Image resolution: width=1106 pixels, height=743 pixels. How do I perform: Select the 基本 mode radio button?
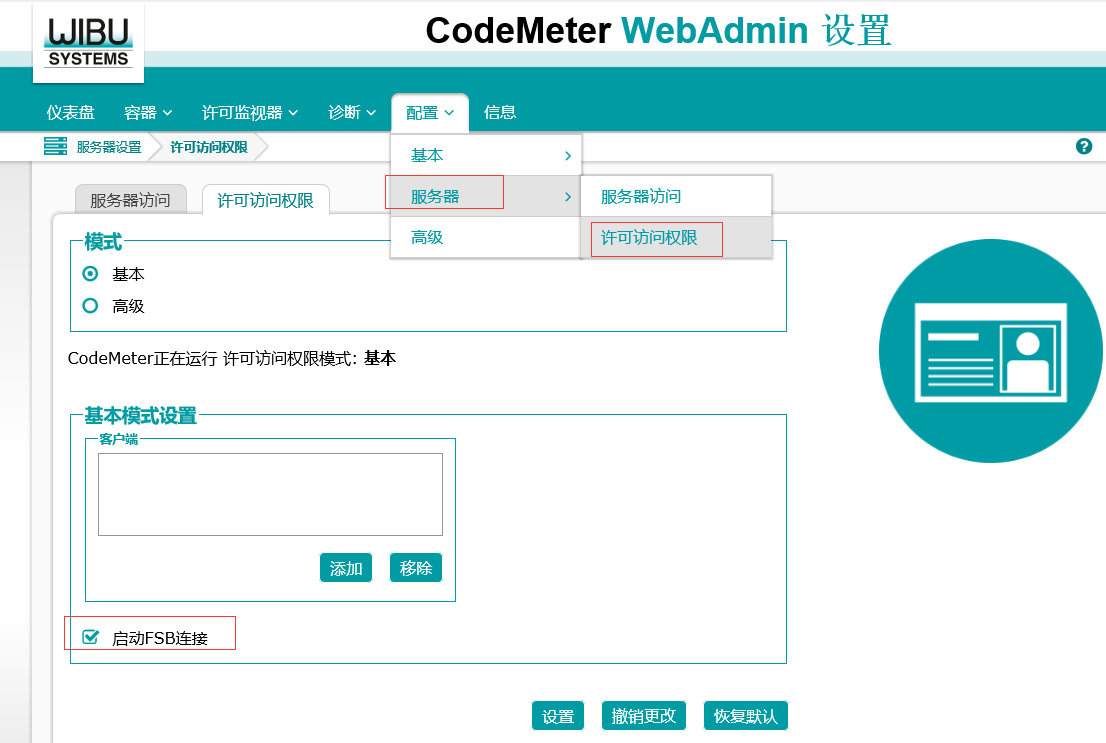pos(90,273)
